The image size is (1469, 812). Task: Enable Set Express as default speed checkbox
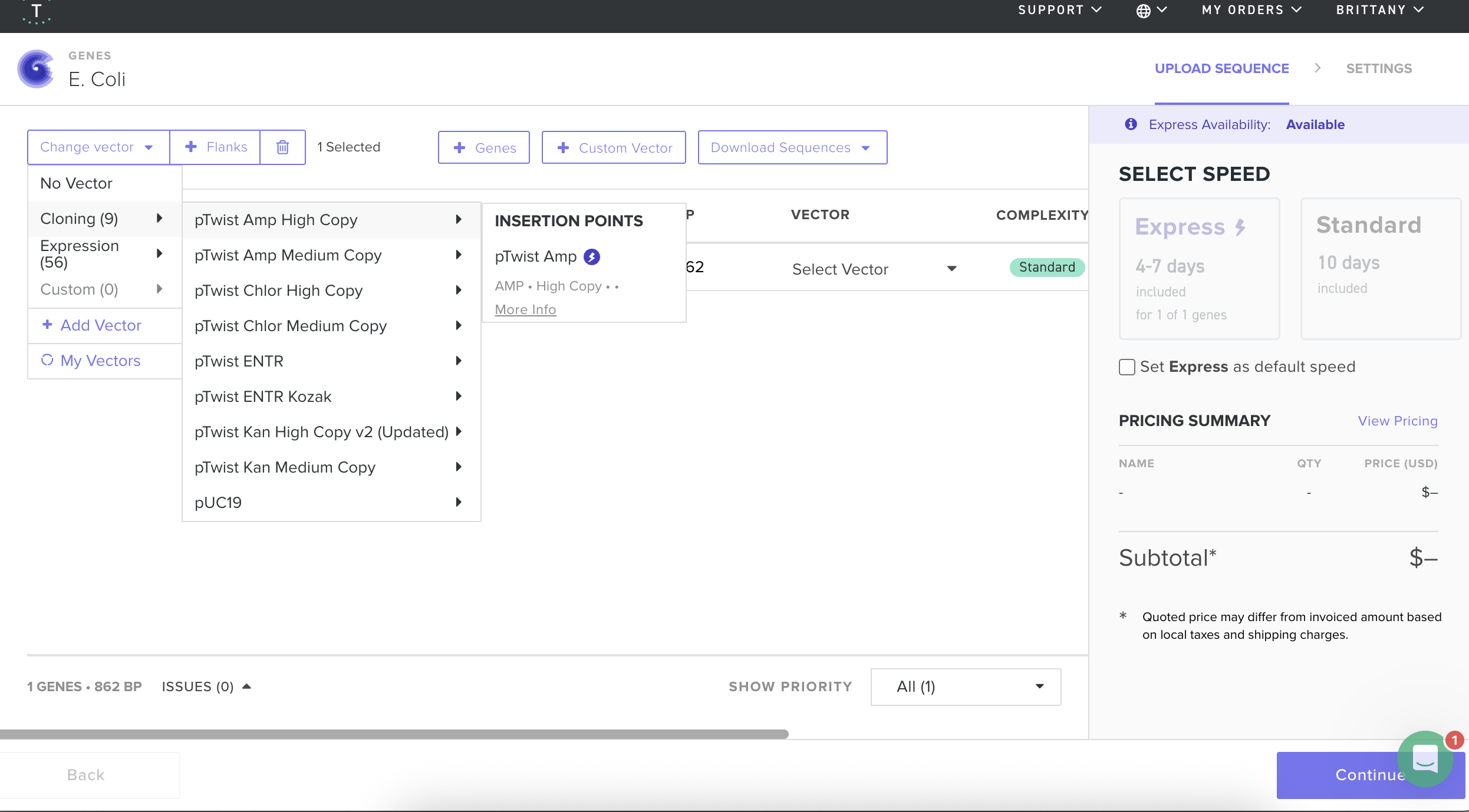pyautogui.click(x=1127, y=367)
